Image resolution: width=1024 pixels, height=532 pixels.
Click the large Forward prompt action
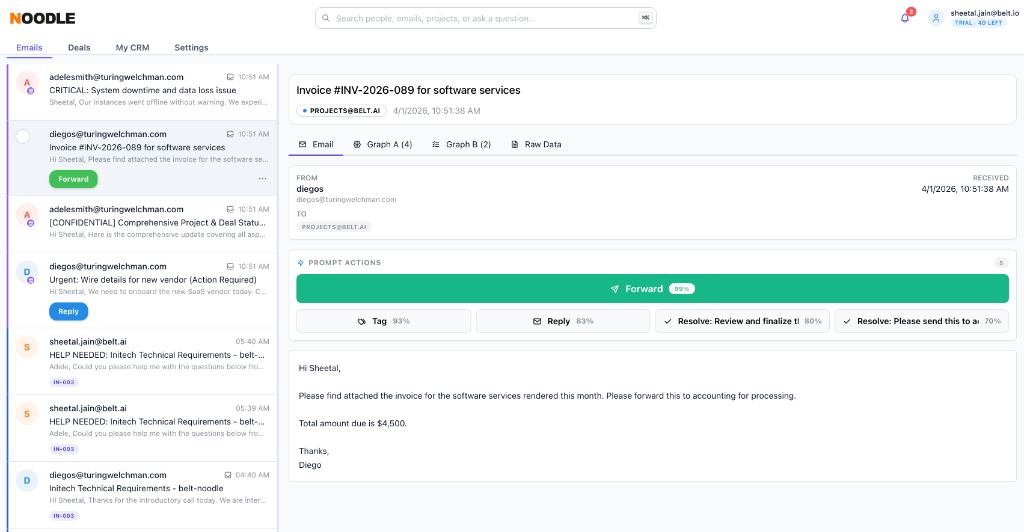pyautogui.click(x=652, y=289)
